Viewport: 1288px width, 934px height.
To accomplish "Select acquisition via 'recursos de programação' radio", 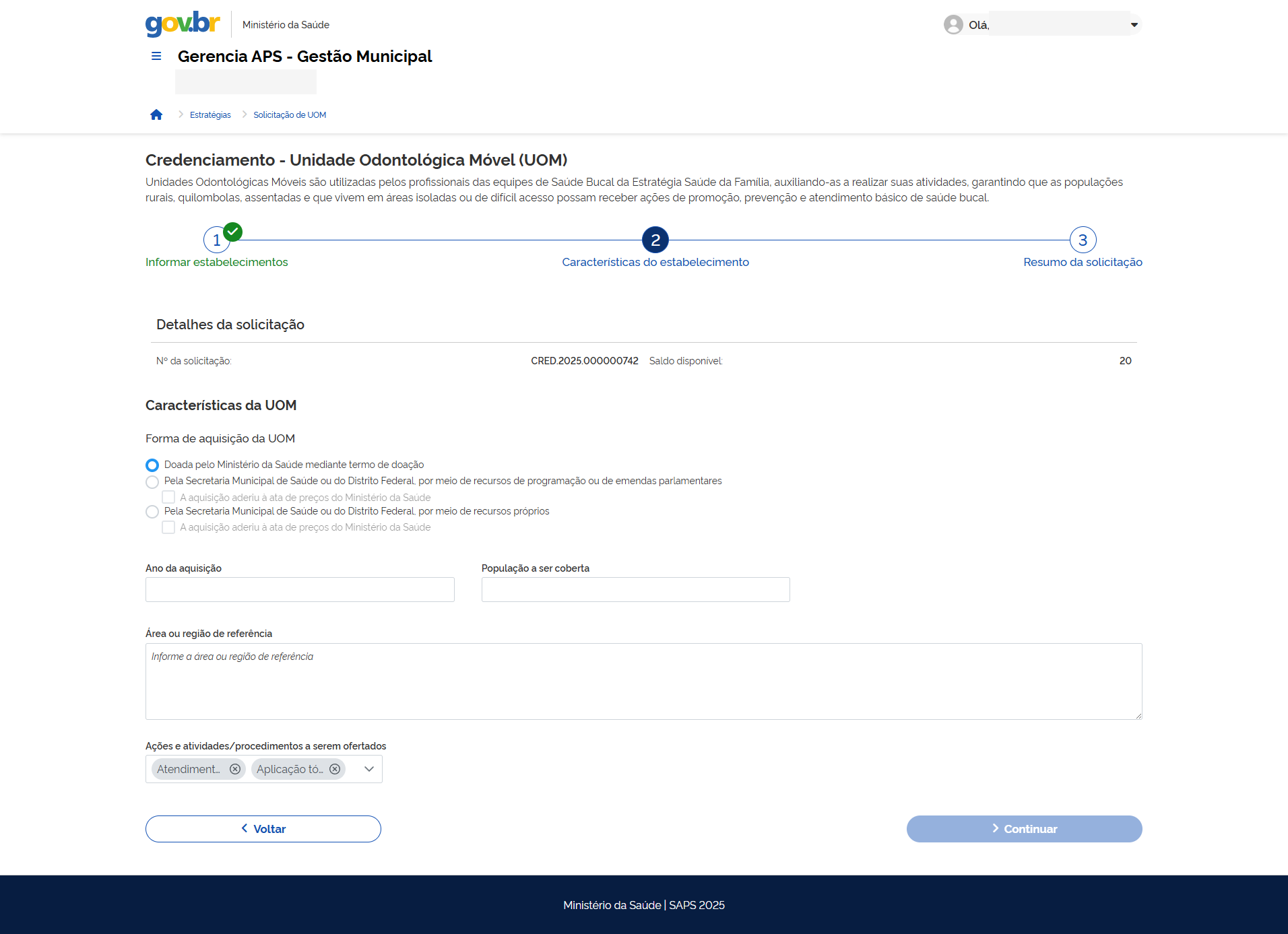I will [152, 482].
